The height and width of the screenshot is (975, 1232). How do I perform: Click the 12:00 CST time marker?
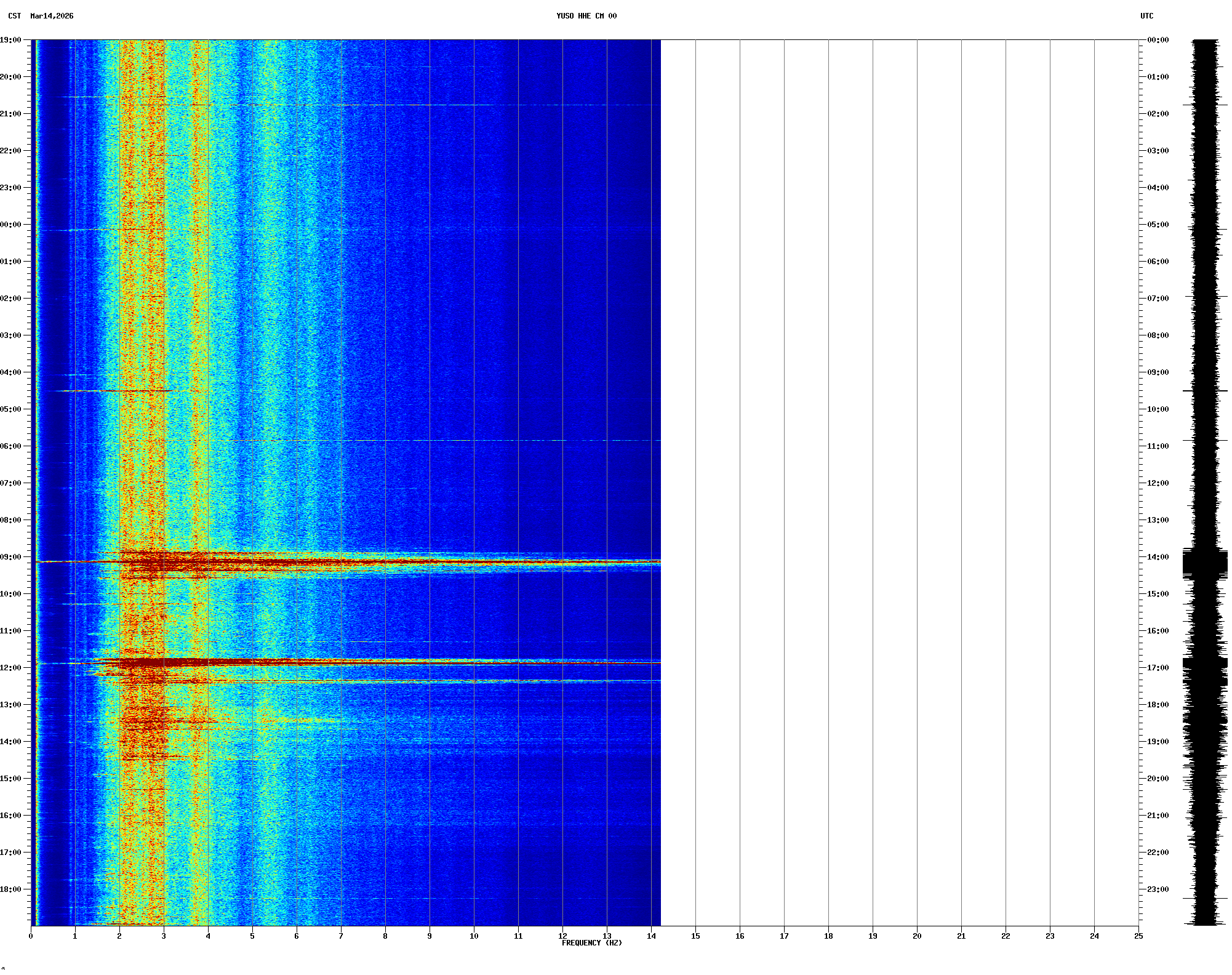pyautogui.click(x=10, y=668)
